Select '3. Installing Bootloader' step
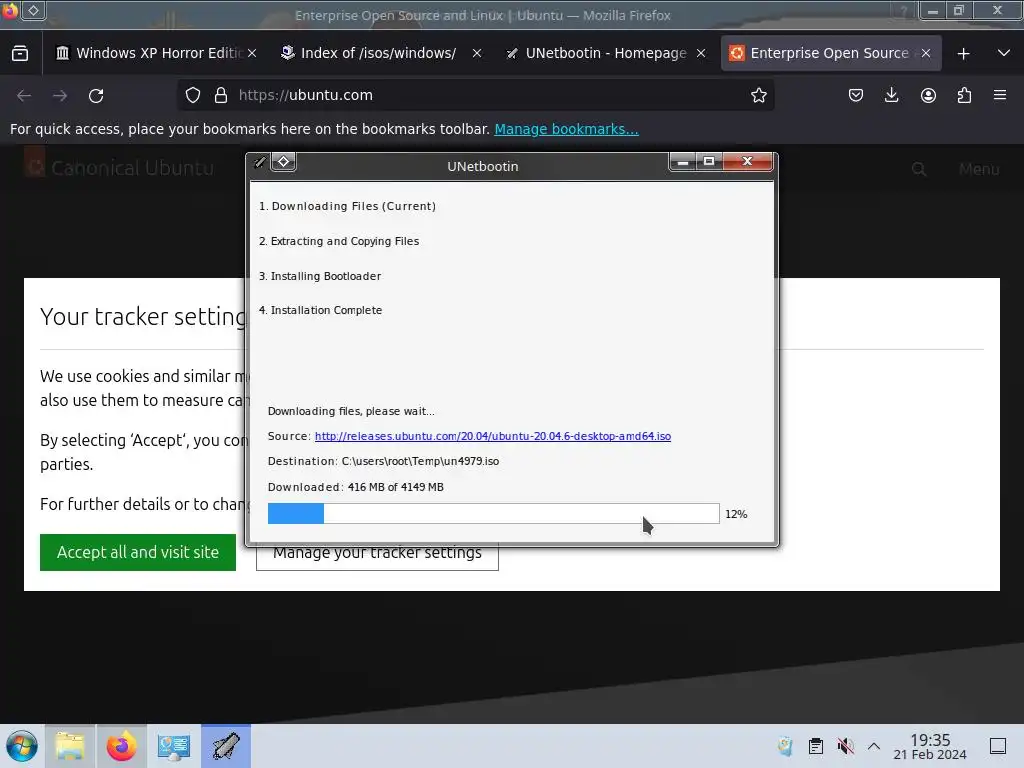 click(x=320, y=276)
